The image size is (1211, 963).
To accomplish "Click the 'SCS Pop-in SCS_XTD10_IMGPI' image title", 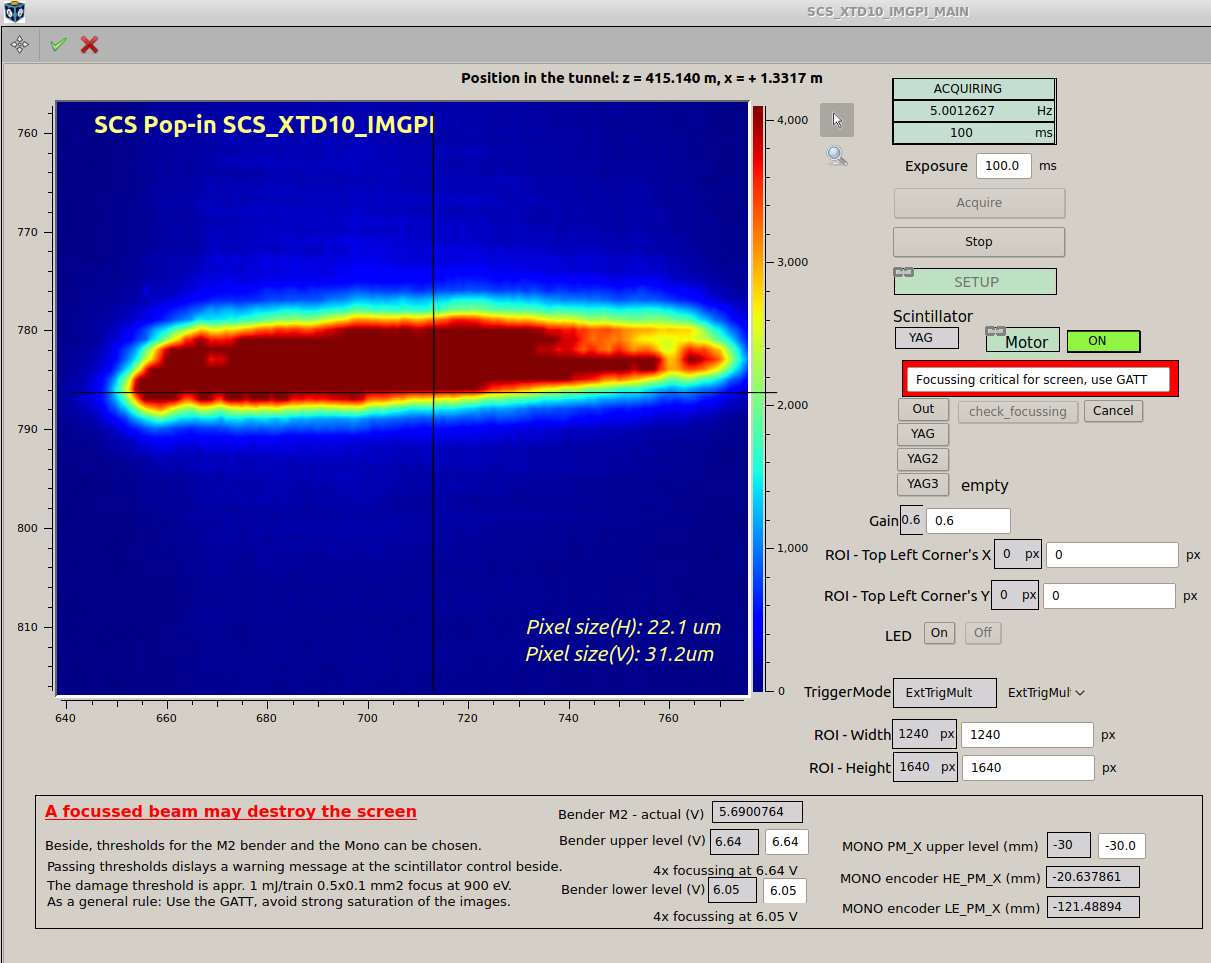I will pyautogui.click(x=264, y=125).
